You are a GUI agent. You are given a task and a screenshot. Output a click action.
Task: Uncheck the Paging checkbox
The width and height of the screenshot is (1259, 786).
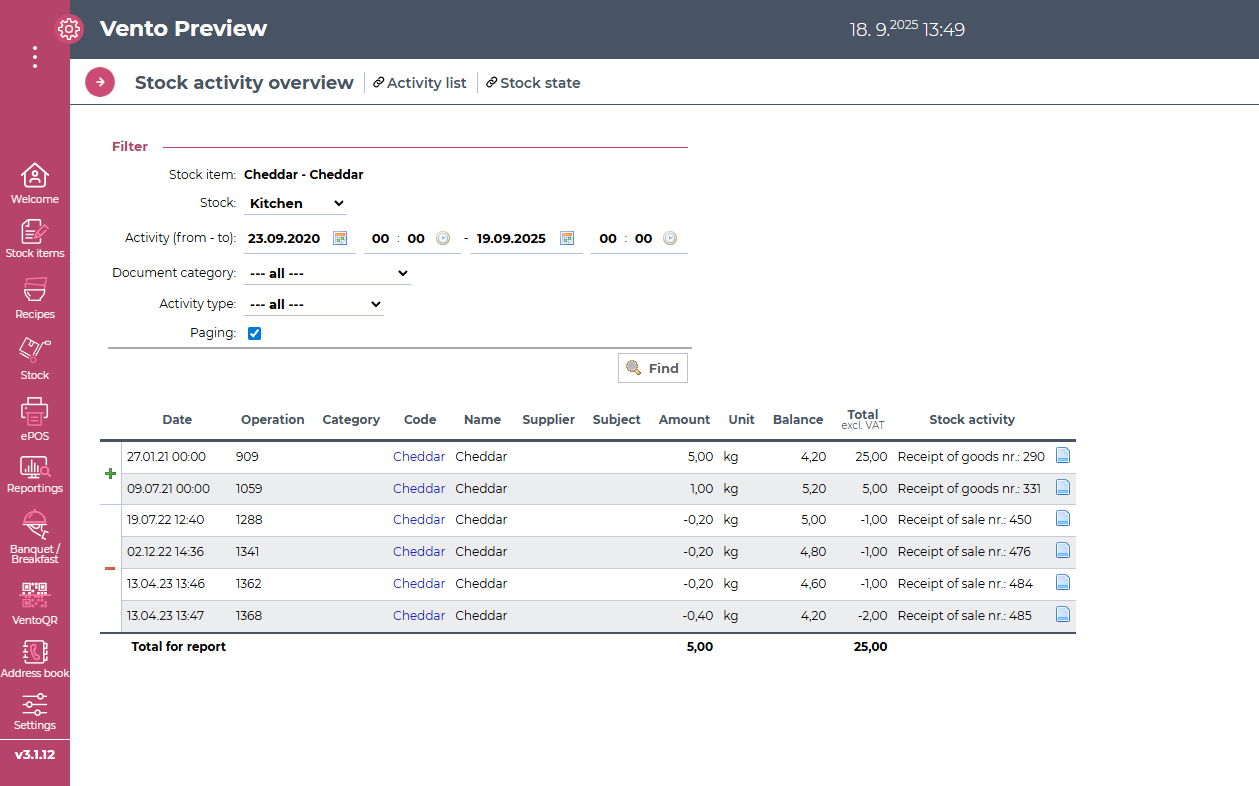[254, 333]
